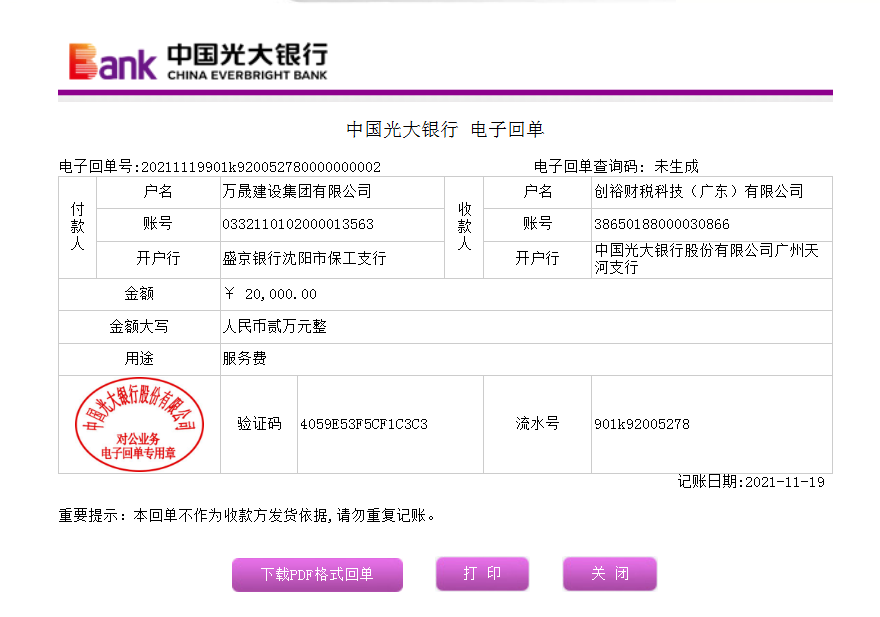880x617 pixels.
Task: Click the 下载PDF格式回单 button
Action: 317,574
